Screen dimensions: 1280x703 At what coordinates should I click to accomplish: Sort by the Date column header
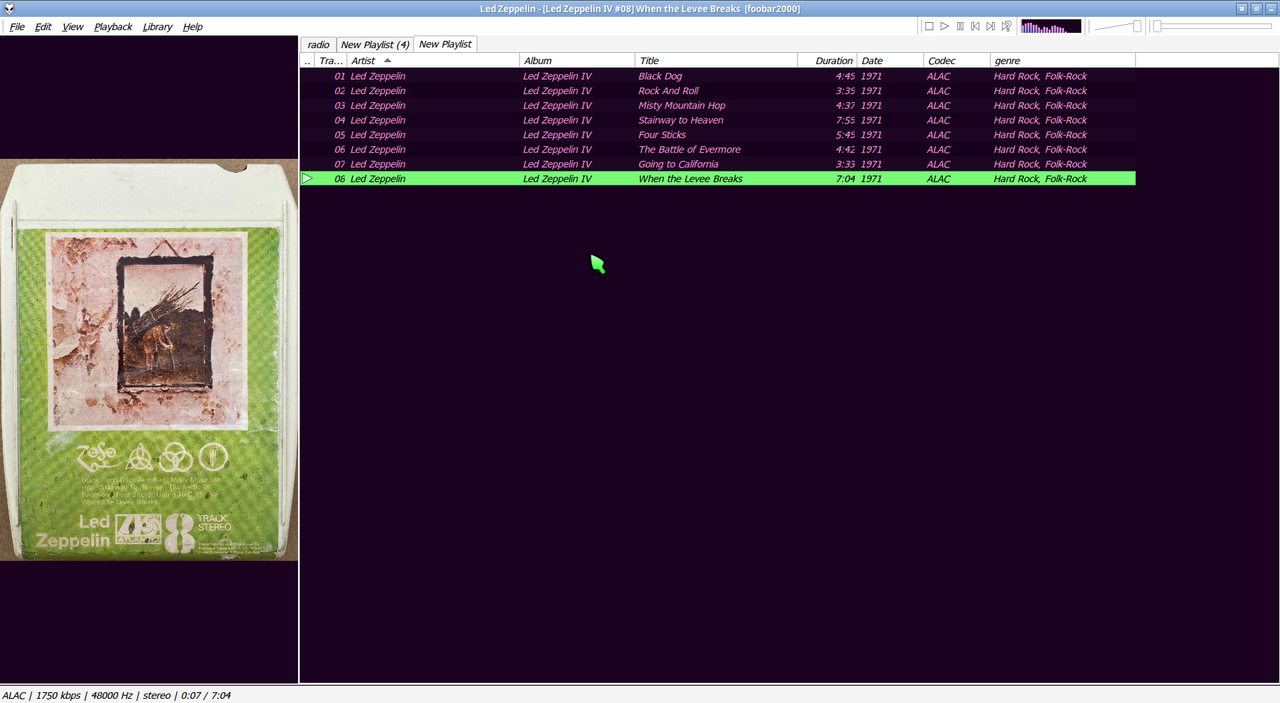click(x=890, y=61)
